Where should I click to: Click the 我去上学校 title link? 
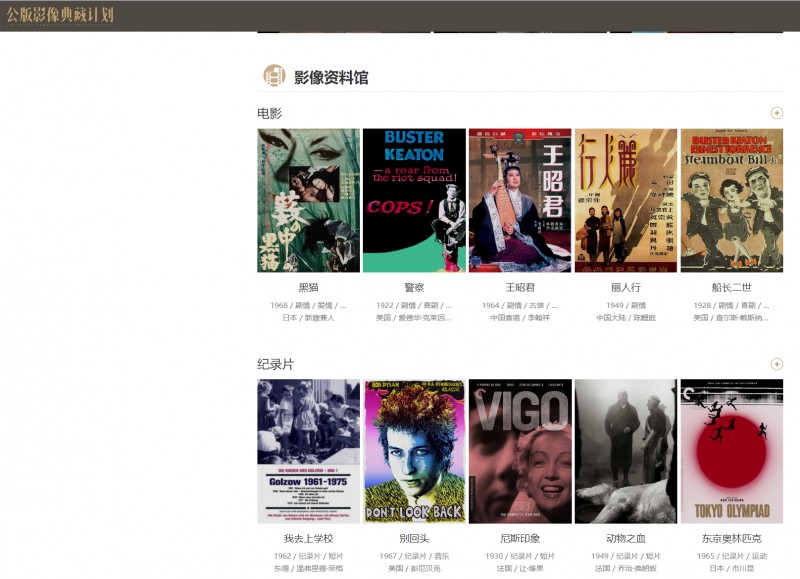pyautogui.click(x=308, y=538)
